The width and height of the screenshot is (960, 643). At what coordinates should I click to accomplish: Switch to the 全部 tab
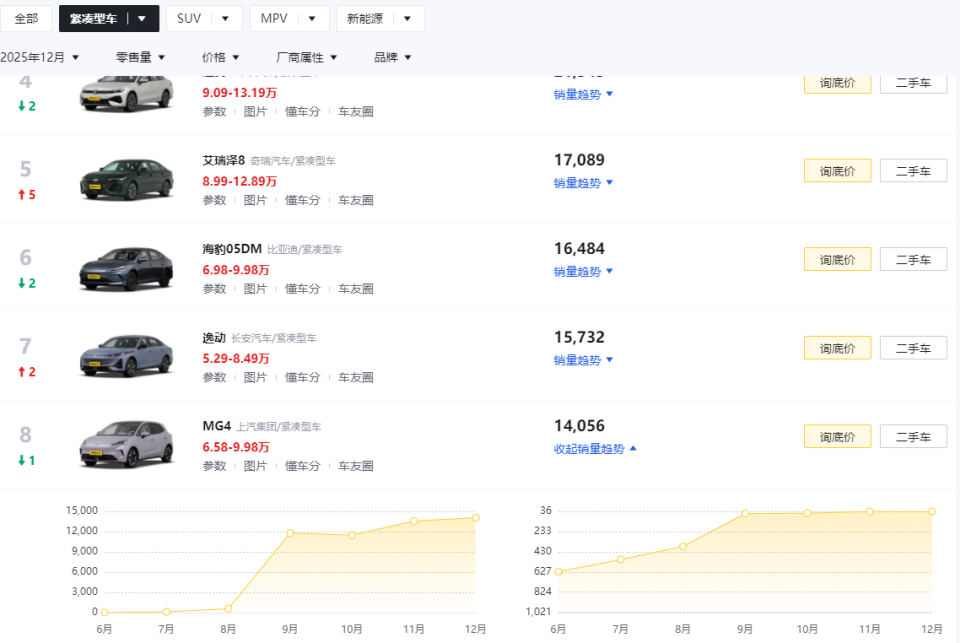pyautogui.click(x=26, y=17)
